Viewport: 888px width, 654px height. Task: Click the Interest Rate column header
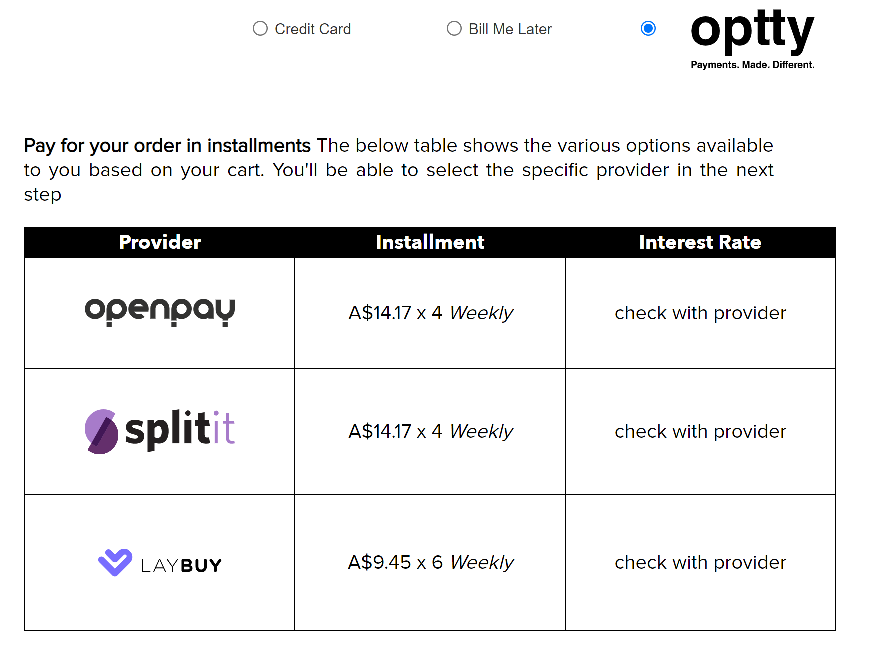(700, 242)
